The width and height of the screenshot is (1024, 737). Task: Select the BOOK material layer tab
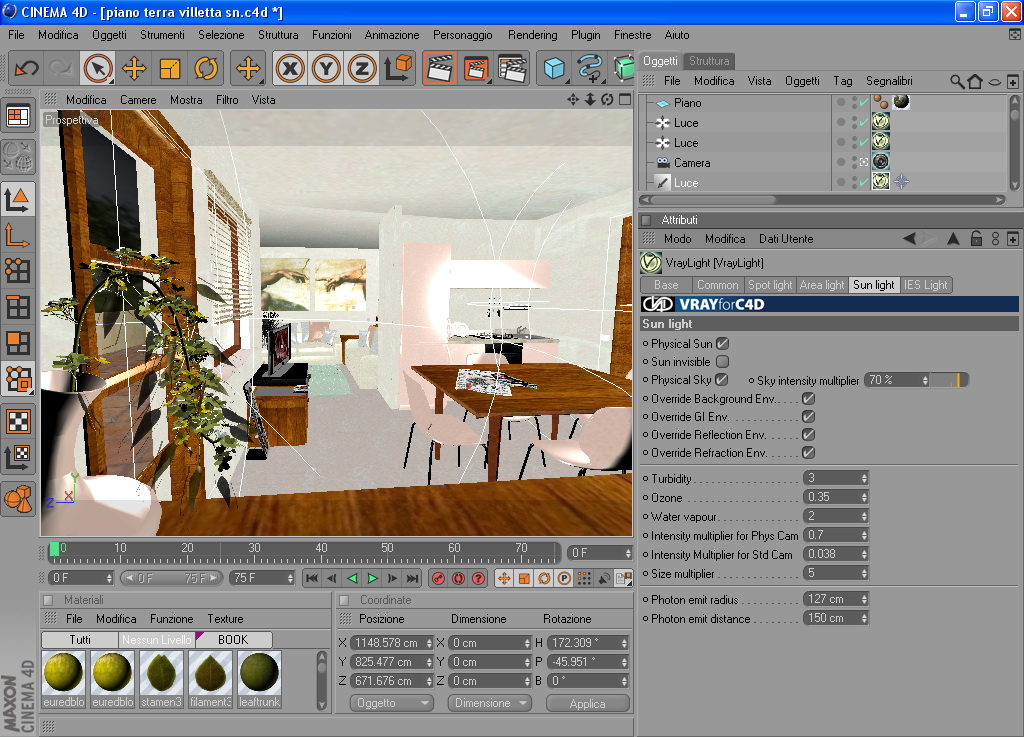coord(233,640)
